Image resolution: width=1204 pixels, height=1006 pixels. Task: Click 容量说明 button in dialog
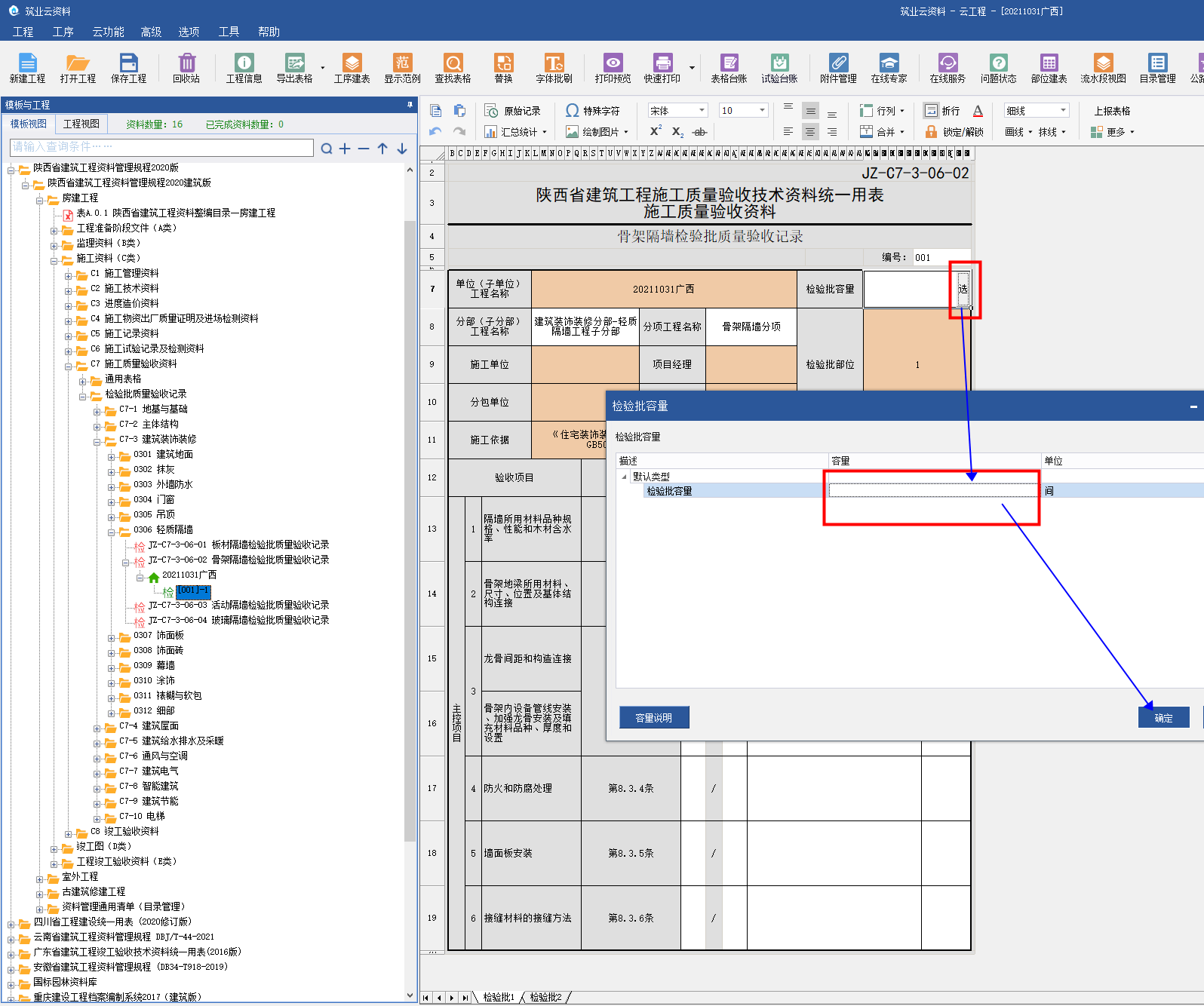pyautogui.click(x=653, y=717)
